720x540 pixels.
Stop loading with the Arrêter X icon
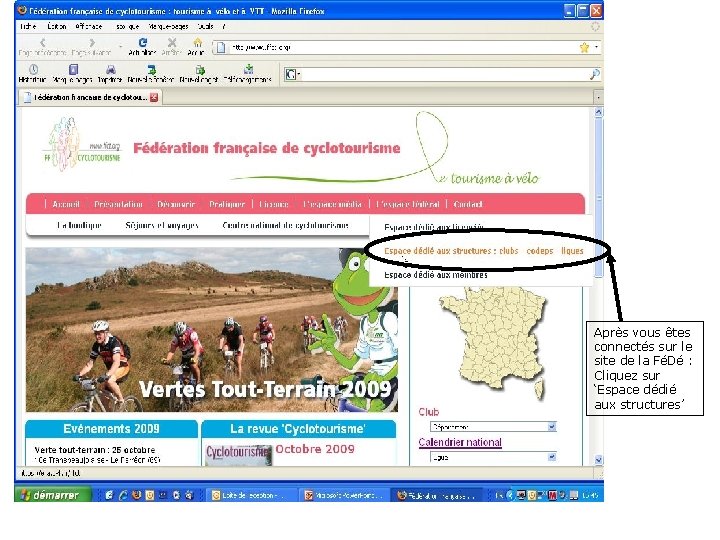pyautogui.click(x=172, y=42)
